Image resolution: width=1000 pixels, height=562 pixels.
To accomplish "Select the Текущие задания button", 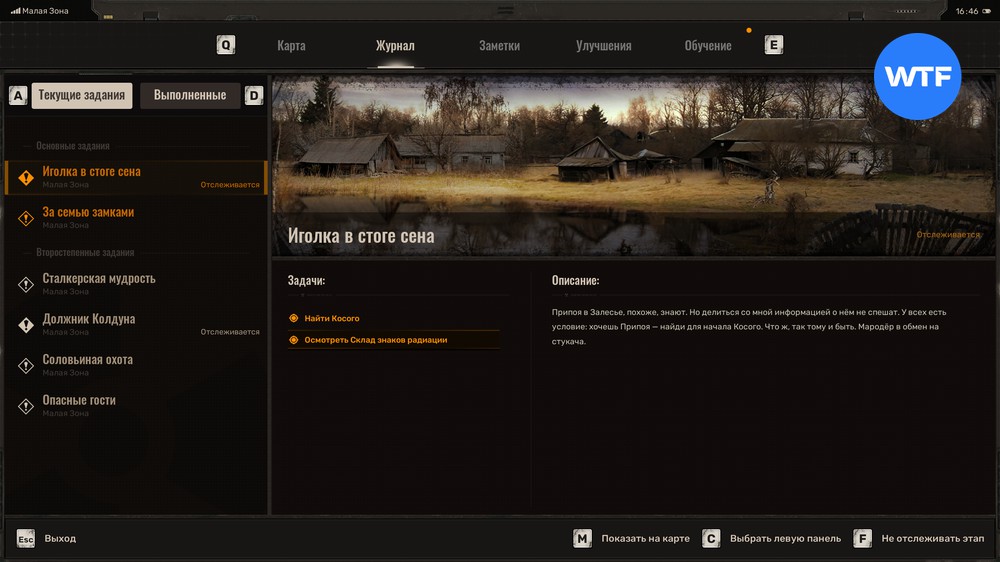I will click(x=82, y=96).
